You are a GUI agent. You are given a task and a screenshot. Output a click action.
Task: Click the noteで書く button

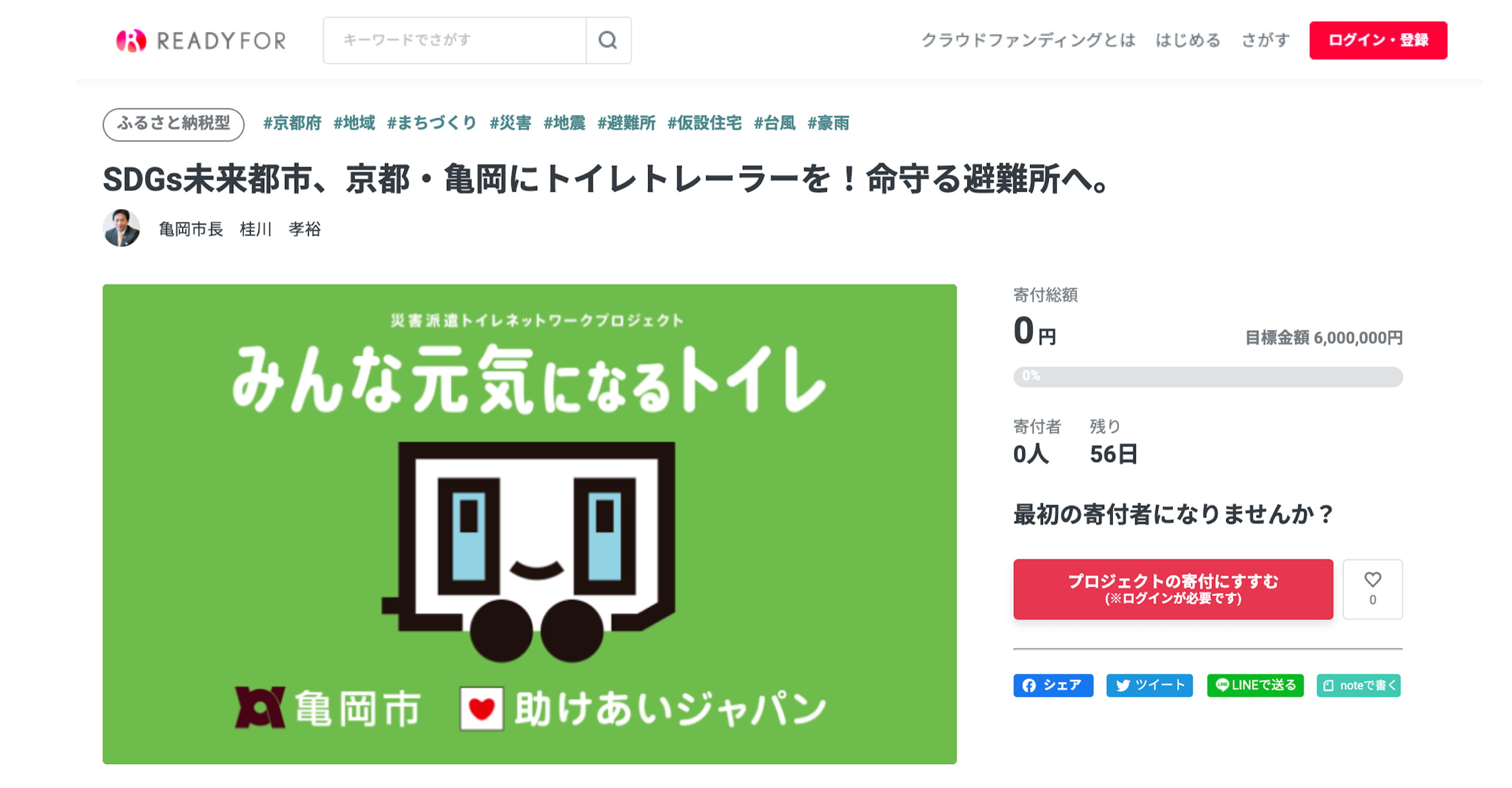tap(1358, 684)
